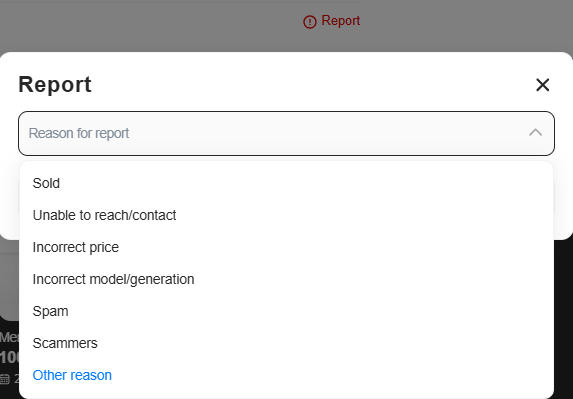
Task: Select Incorrect model/generation reason
Action: pos(286,279)
